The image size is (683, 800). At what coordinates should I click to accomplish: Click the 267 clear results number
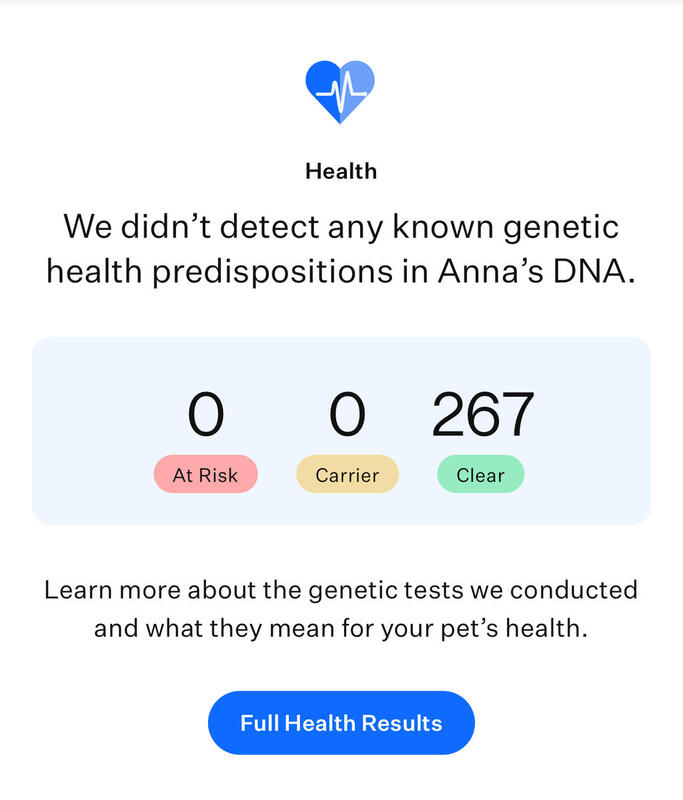tap(483, 414)
